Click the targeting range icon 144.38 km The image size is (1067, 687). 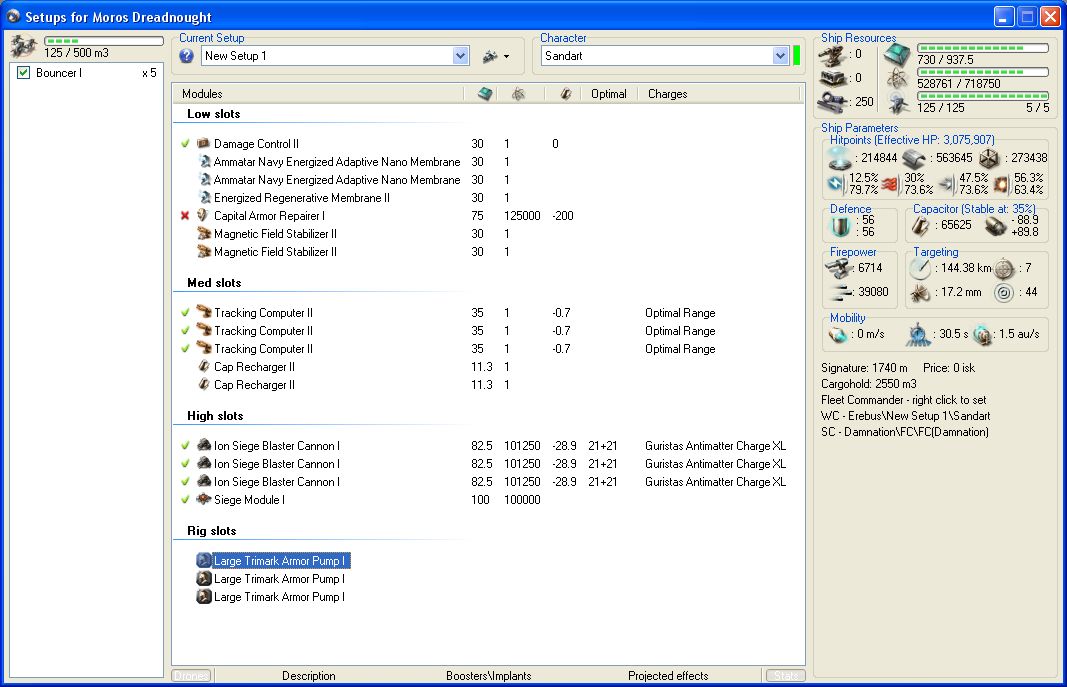(x=920, y=268)
